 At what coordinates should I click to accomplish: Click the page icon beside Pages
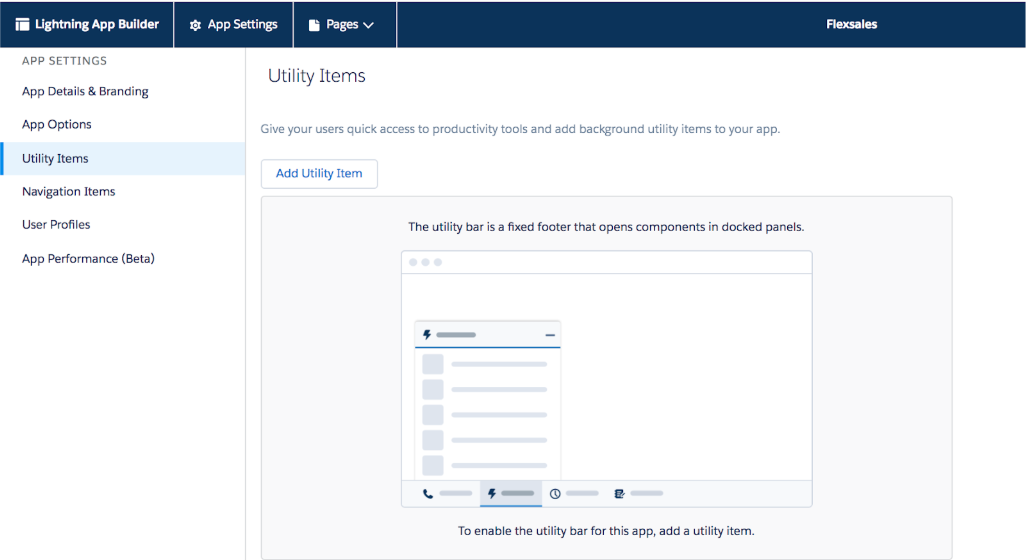point(314,25)
